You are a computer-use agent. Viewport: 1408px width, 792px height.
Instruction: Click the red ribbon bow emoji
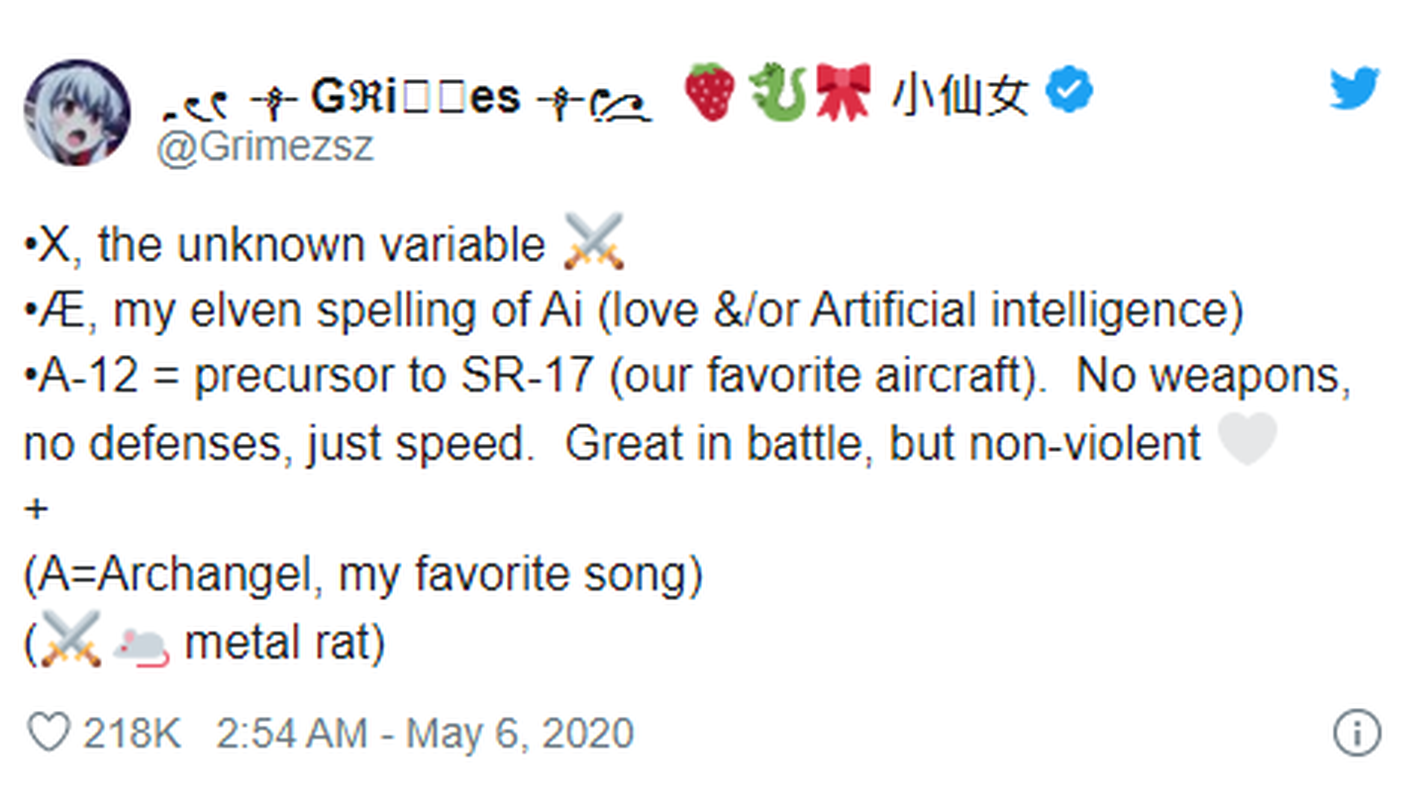(x=843, y=93)
